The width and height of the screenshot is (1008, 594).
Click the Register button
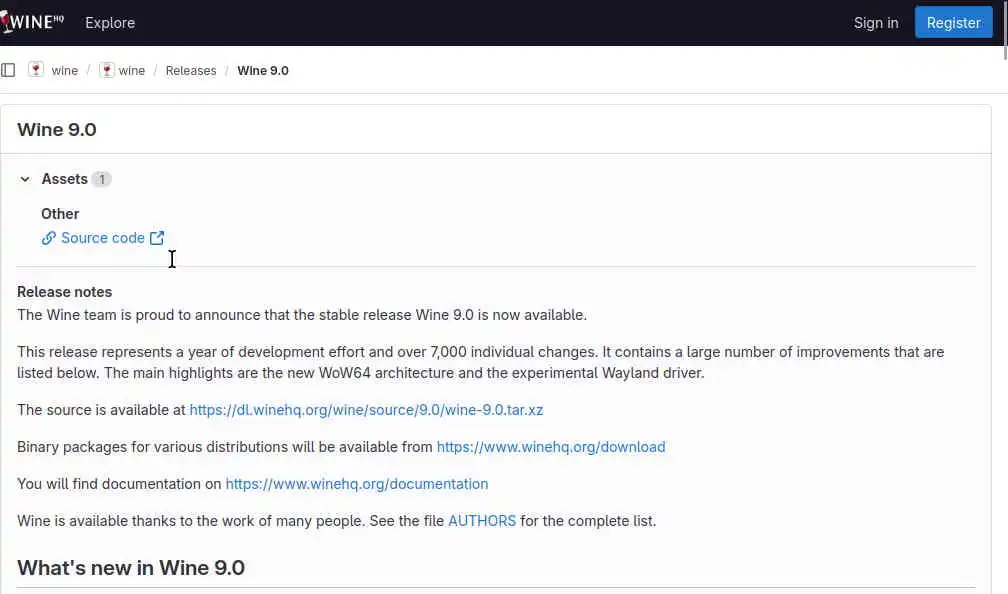[x=953, y=22]
